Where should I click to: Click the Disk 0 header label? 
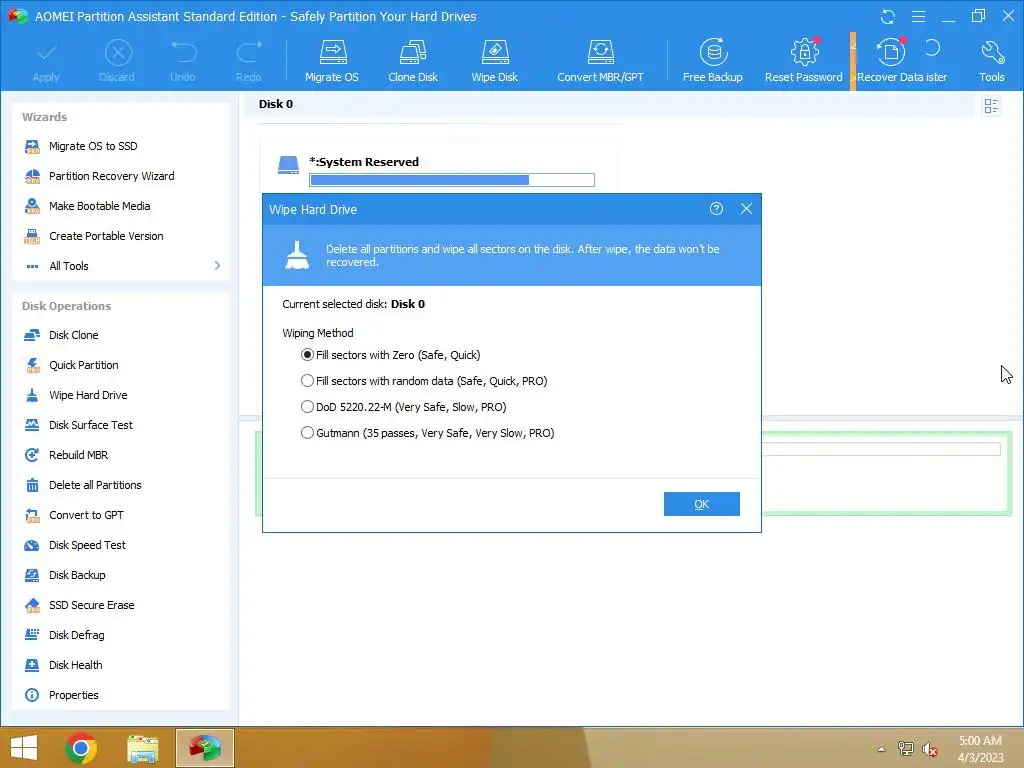pyautogui.click(x=276, y=104)
